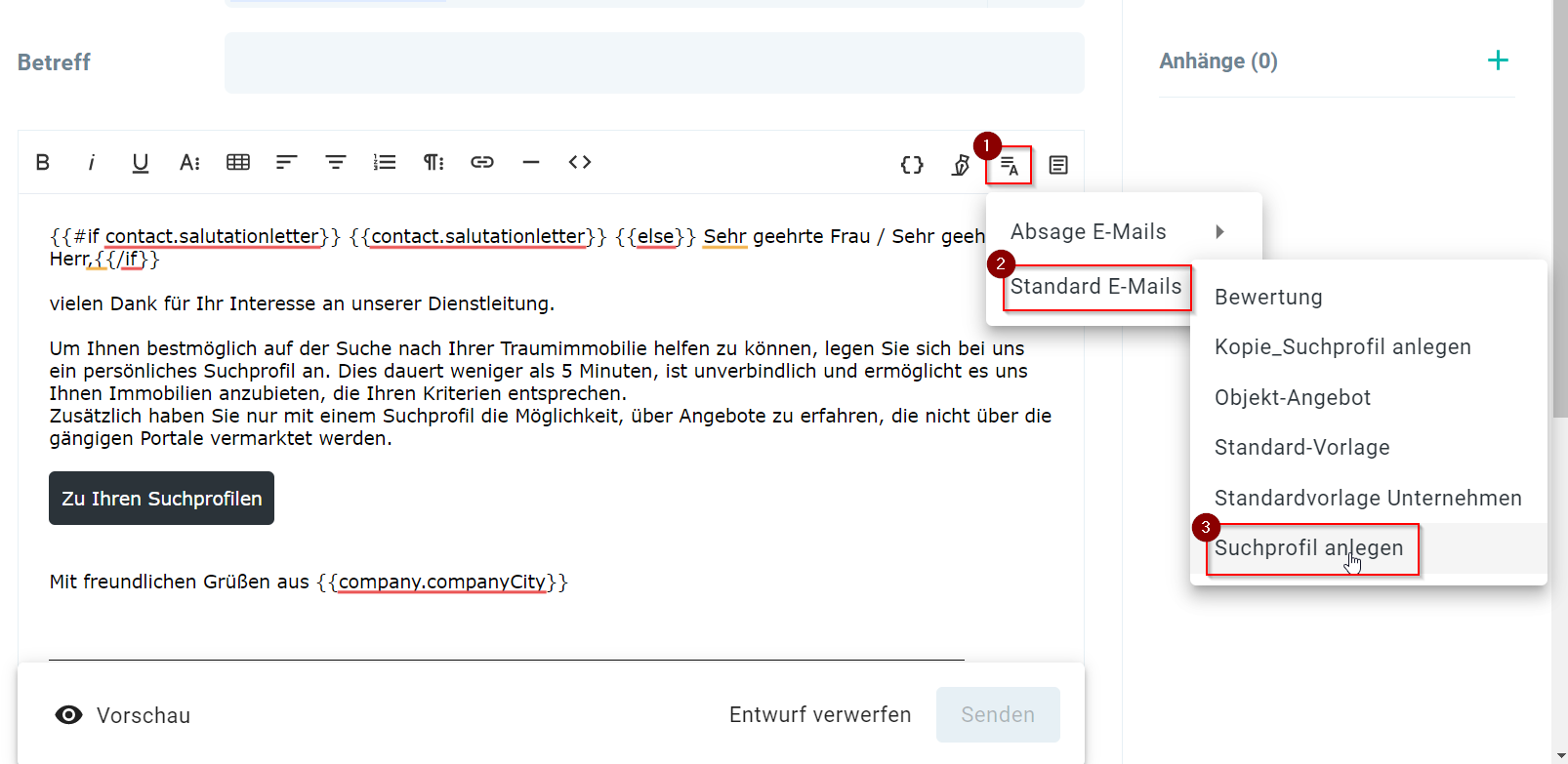Click Entwurf verwerfen to discard draft
Screen dimensions: 1568x764
(x=819, y=715)
